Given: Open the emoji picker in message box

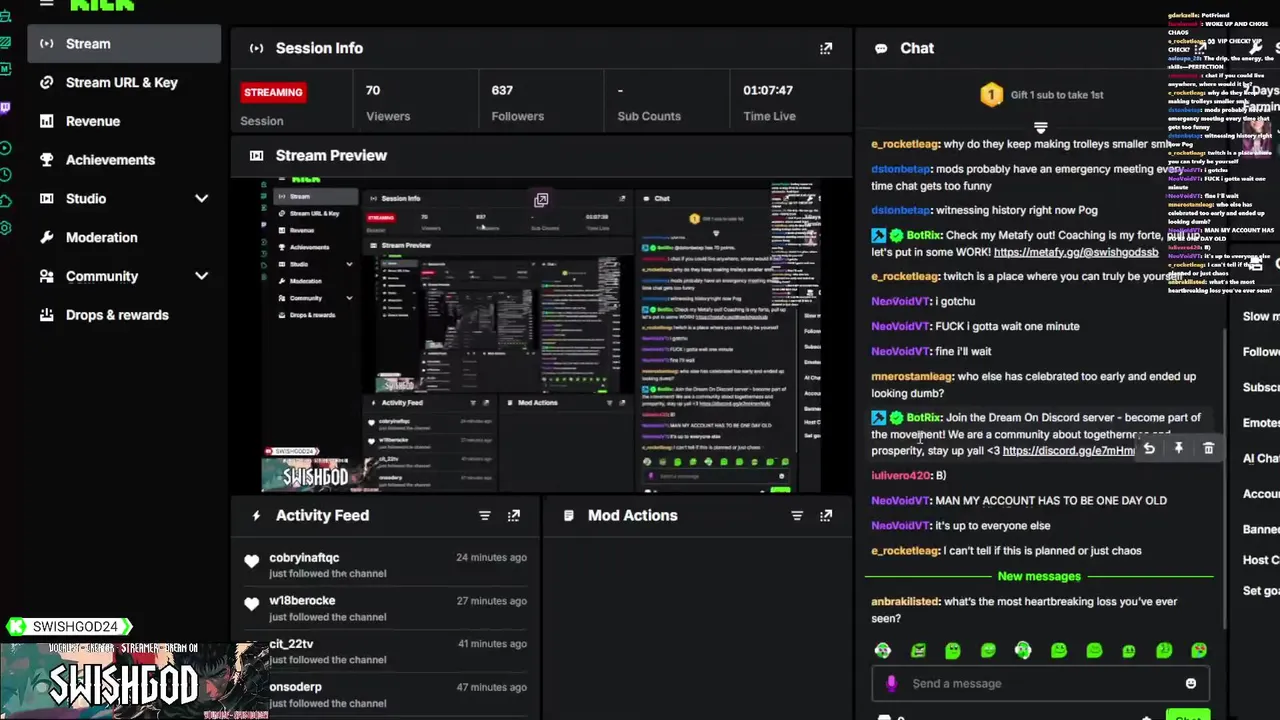Looking at the screenshot, I should coord(1190,683).
